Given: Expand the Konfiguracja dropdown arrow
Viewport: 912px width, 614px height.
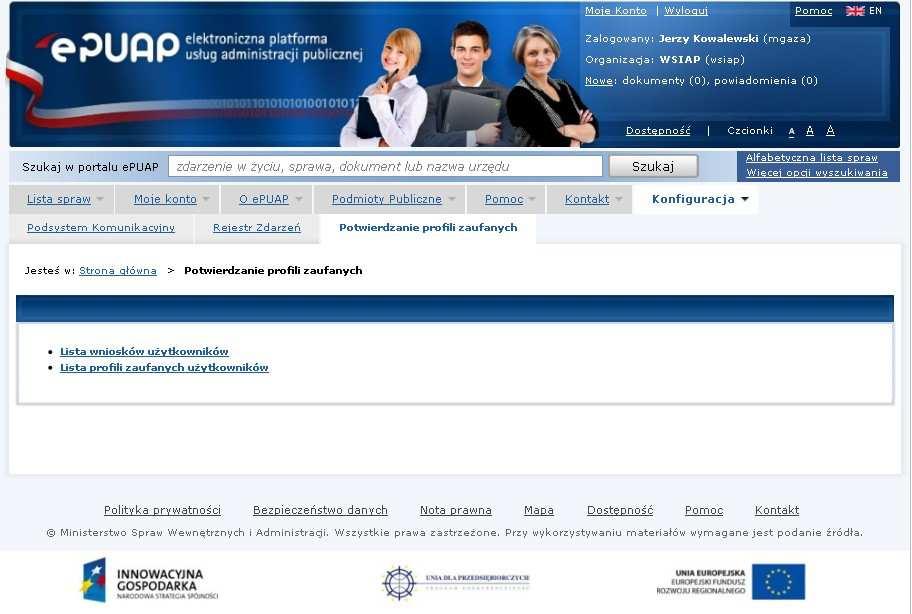Looking at the screenshot, I should click(744, 199).
